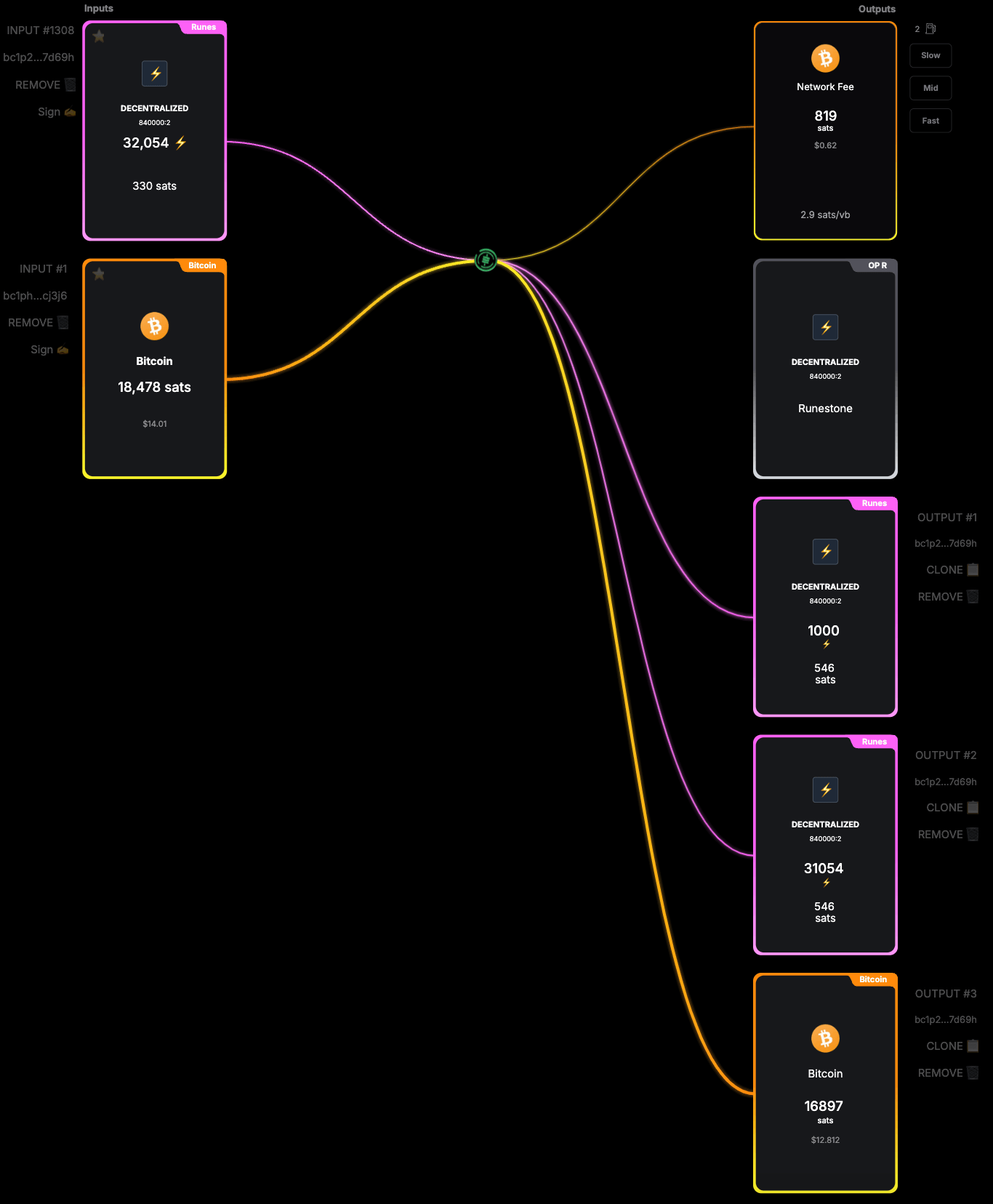This screenshot has width=993, height=1204.
Task: Click the star icon on the Bitcoin input card
Action: pos(99,274)
